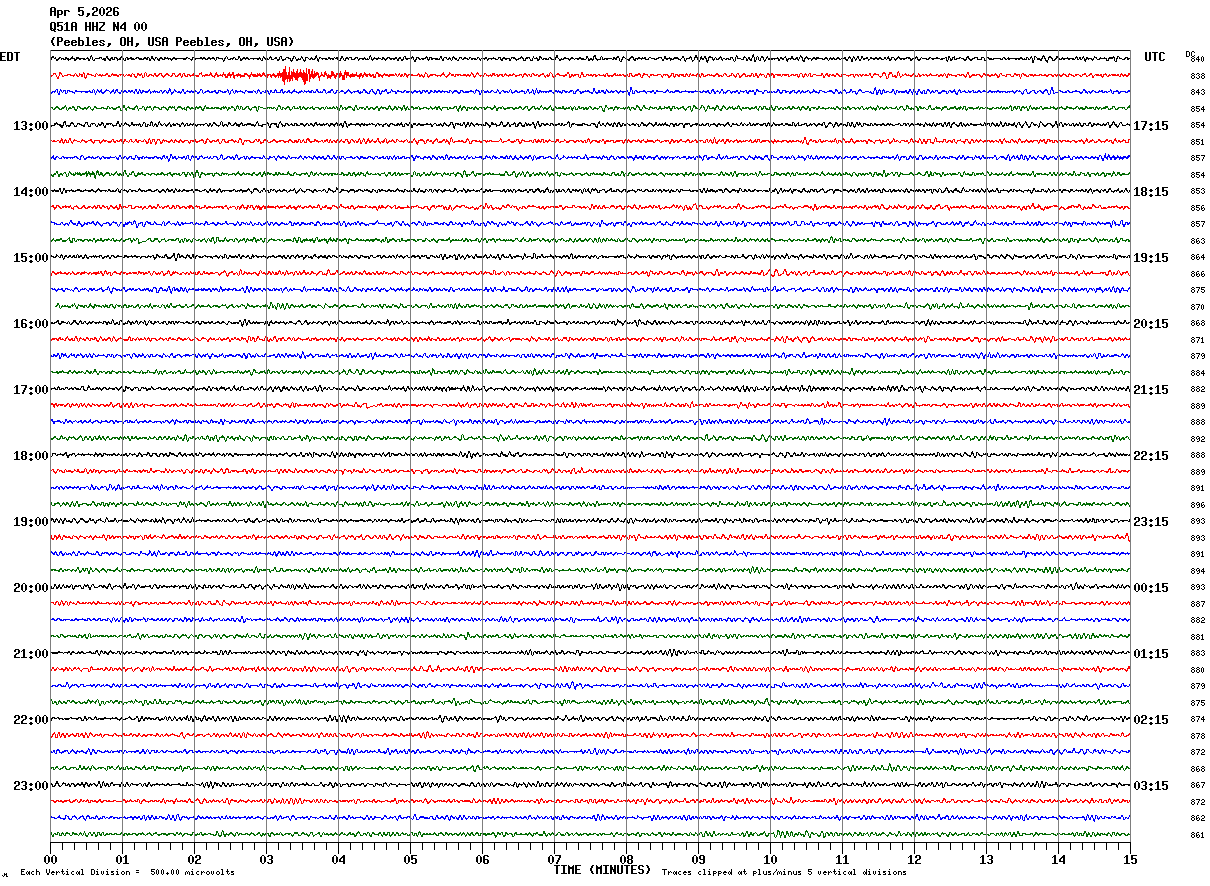This screenshot has width=1210, height=886.
Task: Click the DC offset value 892
Action: coord(1197,439)
